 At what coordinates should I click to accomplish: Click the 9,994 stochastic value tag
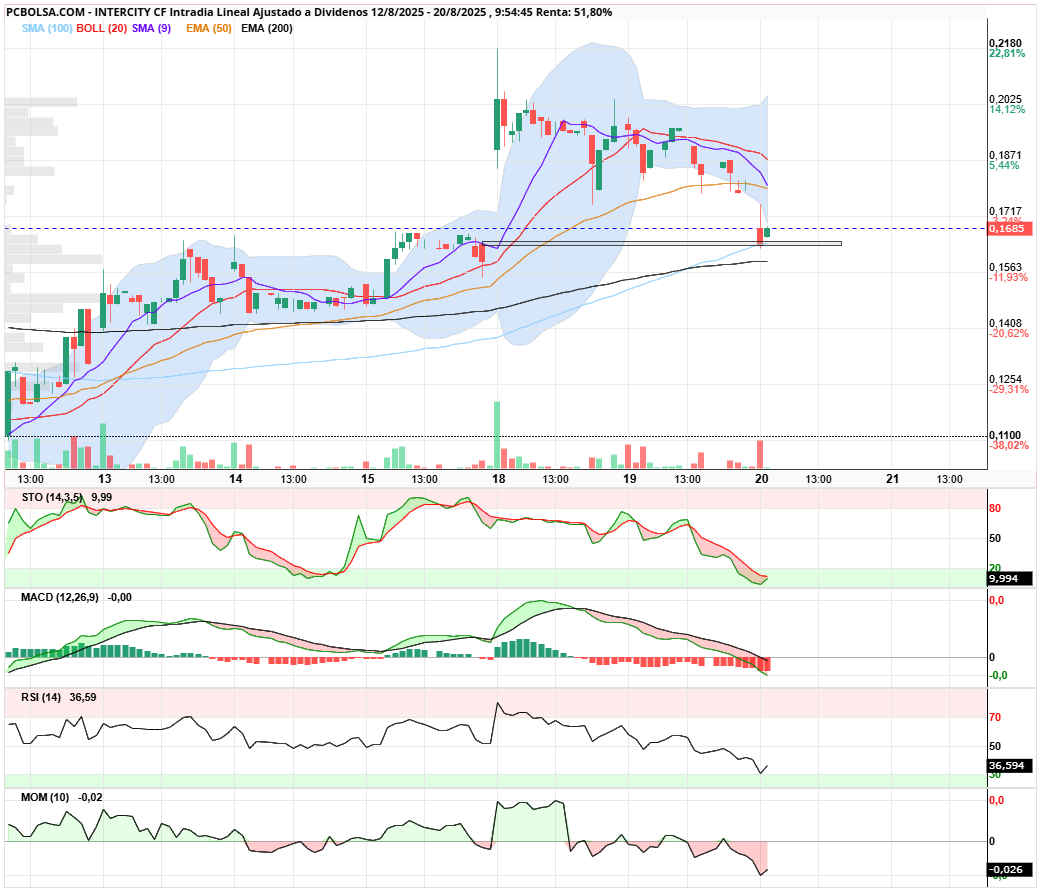[x=1010, y=579]
